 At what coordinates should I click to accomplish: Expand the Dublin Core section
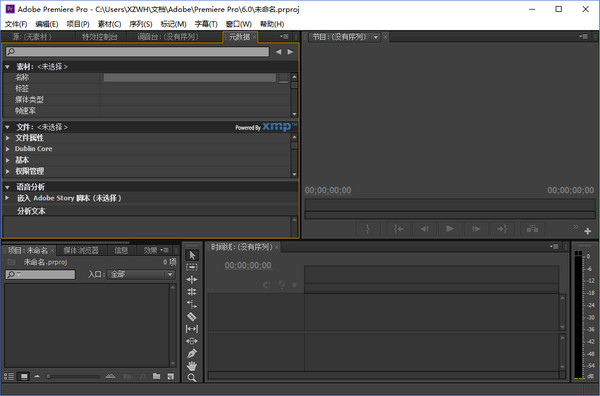pos(7,149)
